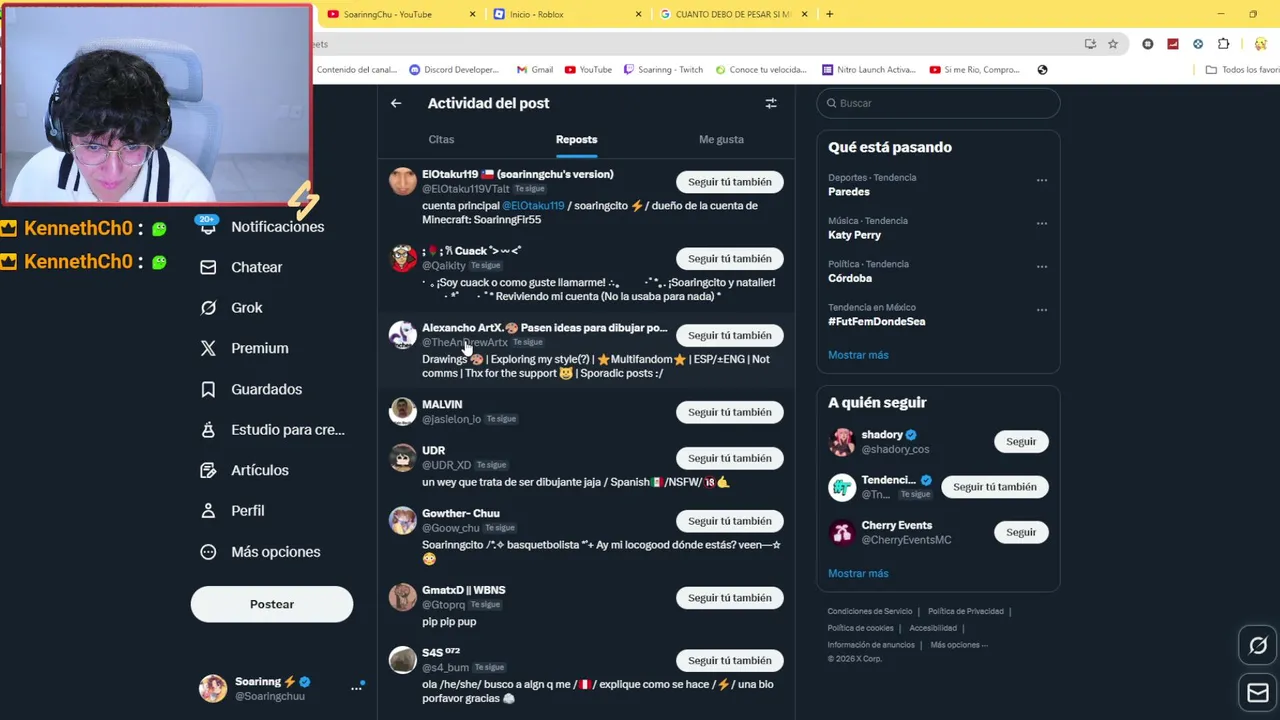Go back using the post activity arrow
This screenshot has width=1280, height=720.
pos(396,103)
